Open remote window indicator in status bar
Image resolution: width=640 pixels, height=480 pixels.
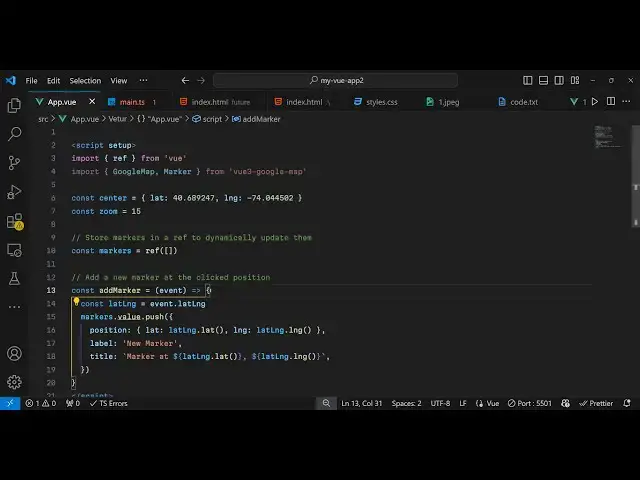[10, 403]
